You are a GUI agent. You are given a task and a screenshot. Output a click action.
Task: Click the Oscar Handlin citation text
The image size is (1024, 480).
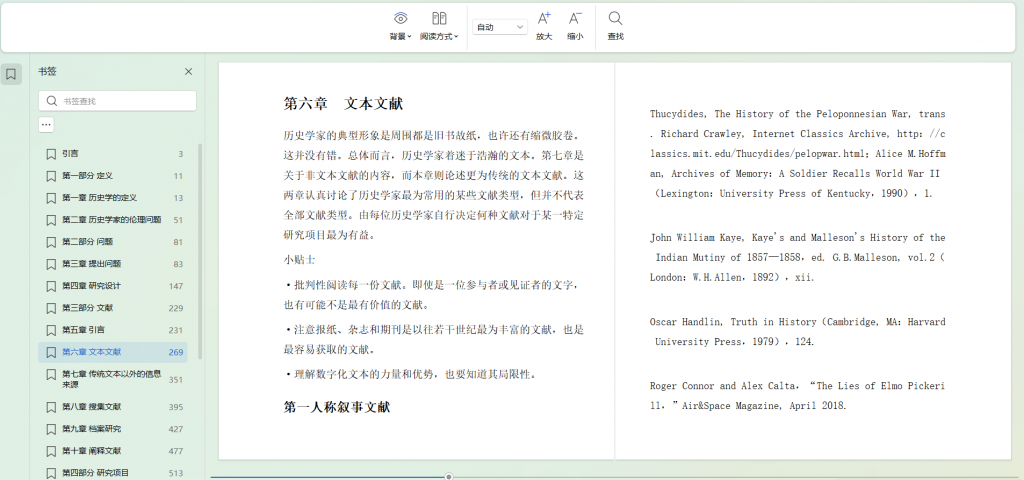click(797, 332)
